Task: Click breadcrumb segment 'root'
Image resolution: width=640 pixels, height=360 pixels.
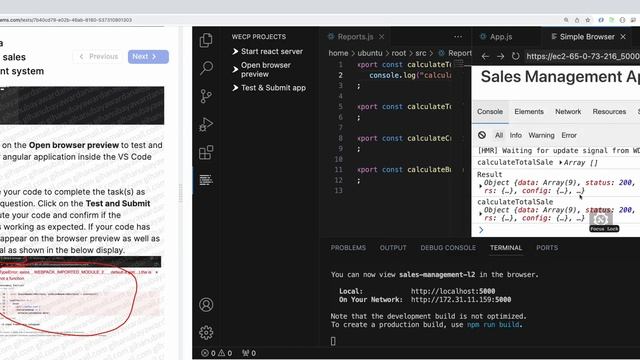Action: [x=399, y=53]
